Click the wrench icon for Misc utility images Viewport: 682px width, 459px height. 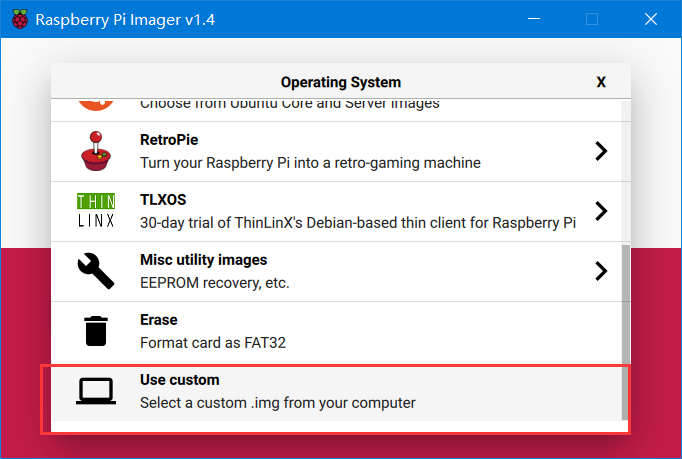tap(96, 271)
